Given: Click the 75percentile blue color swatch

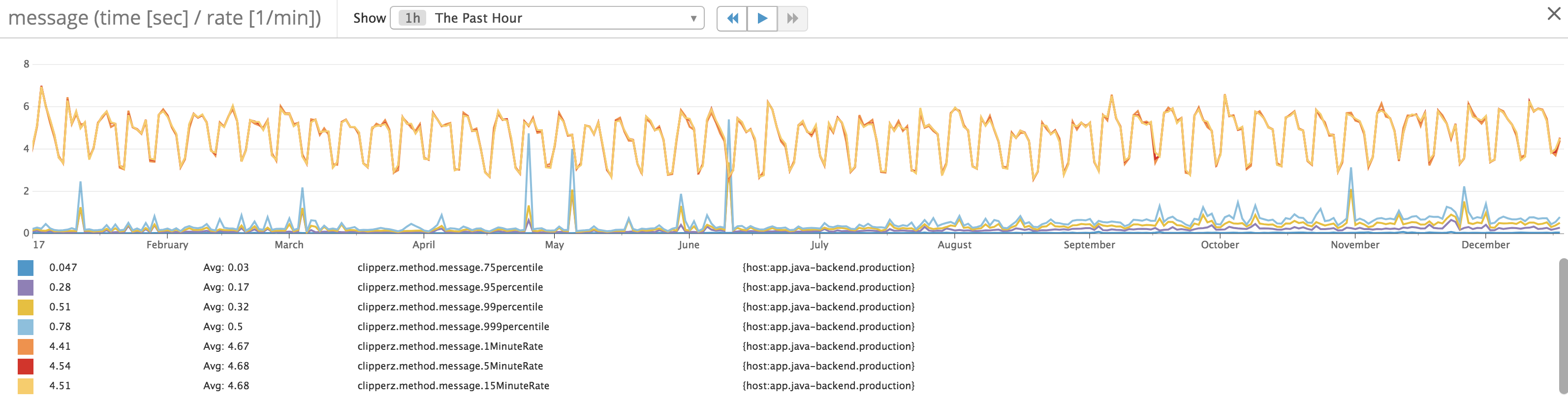Looking at the screenshot, I should point(26,268).
